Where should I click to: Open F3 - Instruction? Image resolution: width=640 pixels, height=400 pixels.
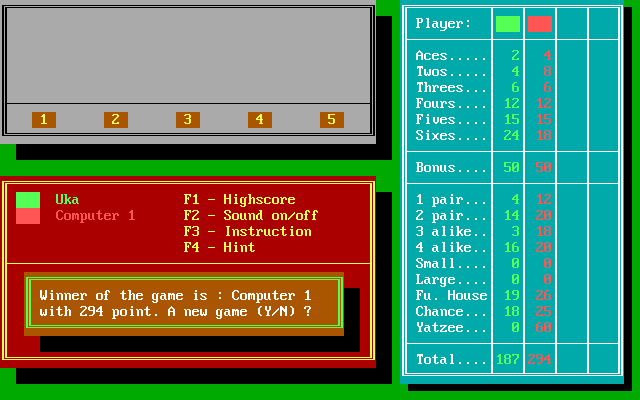(247, 231)
